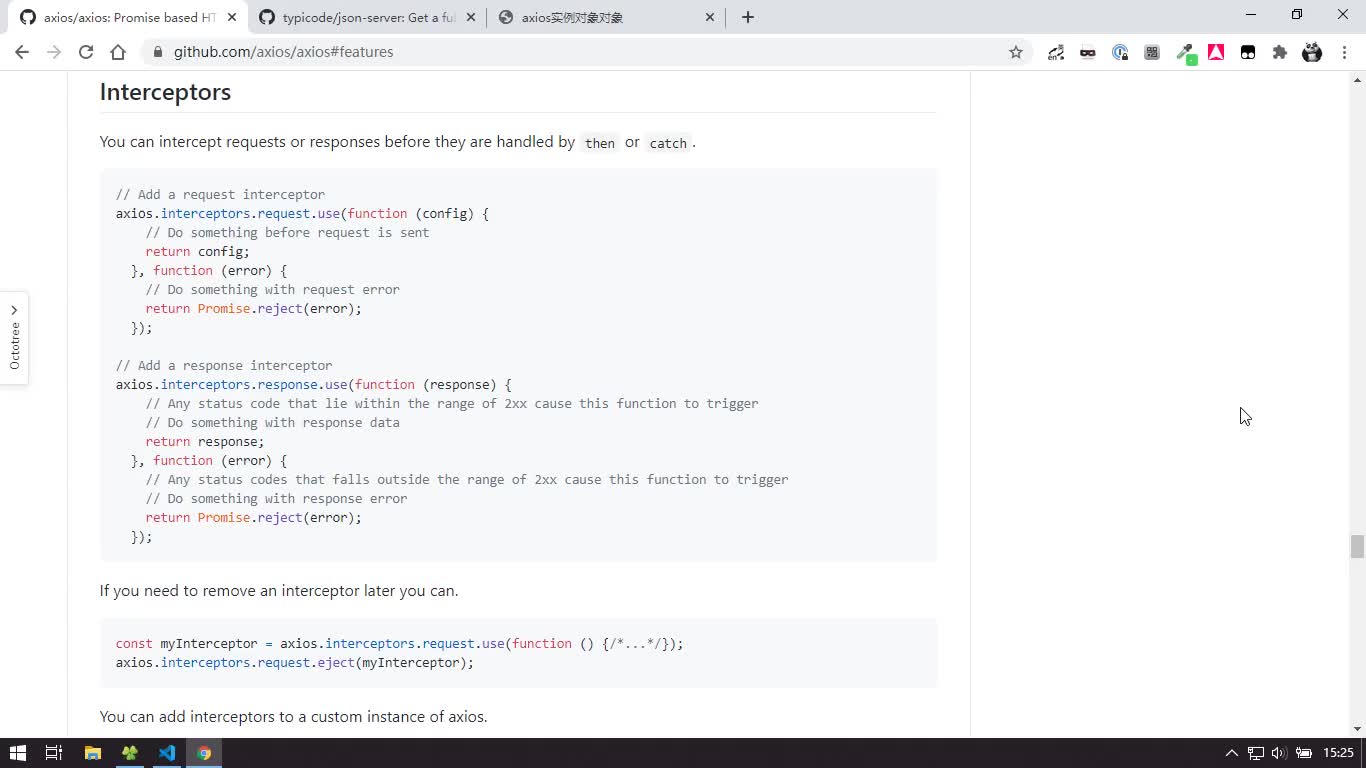Click the red arrow extension icon

tap(1216, 52)
